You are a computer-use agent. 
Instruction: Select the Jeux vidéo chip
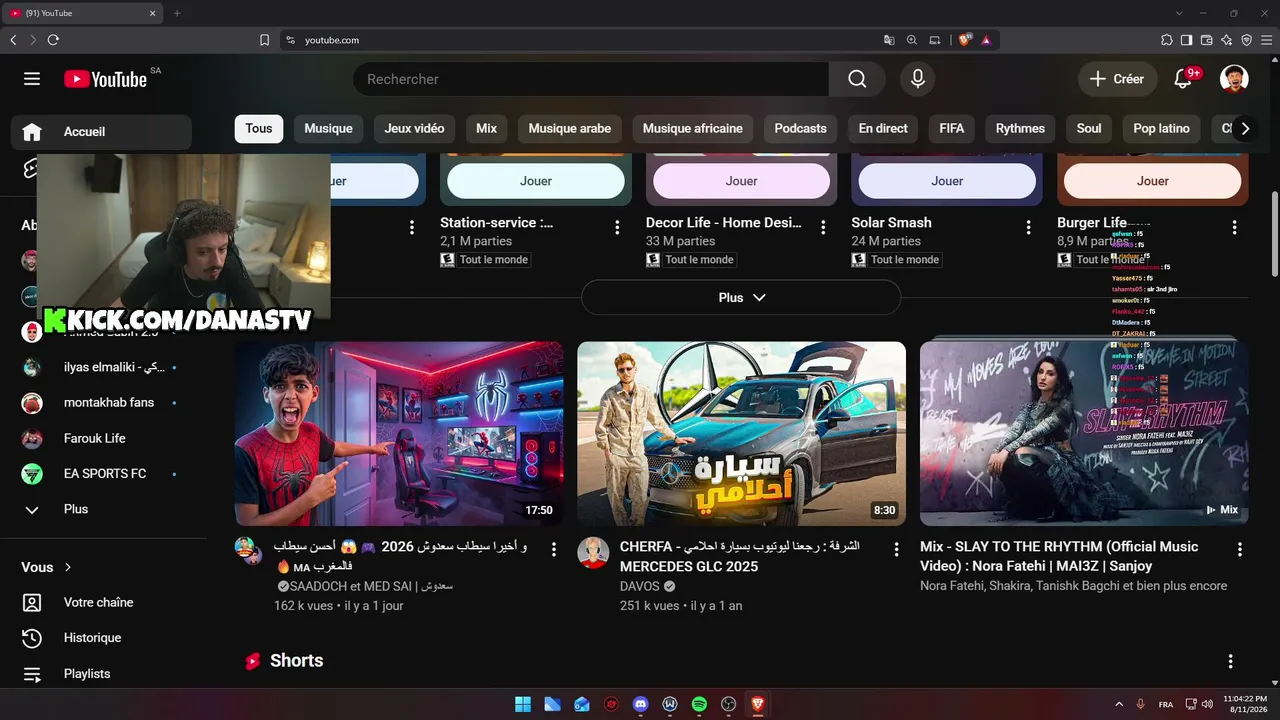(x=414, y=128)
